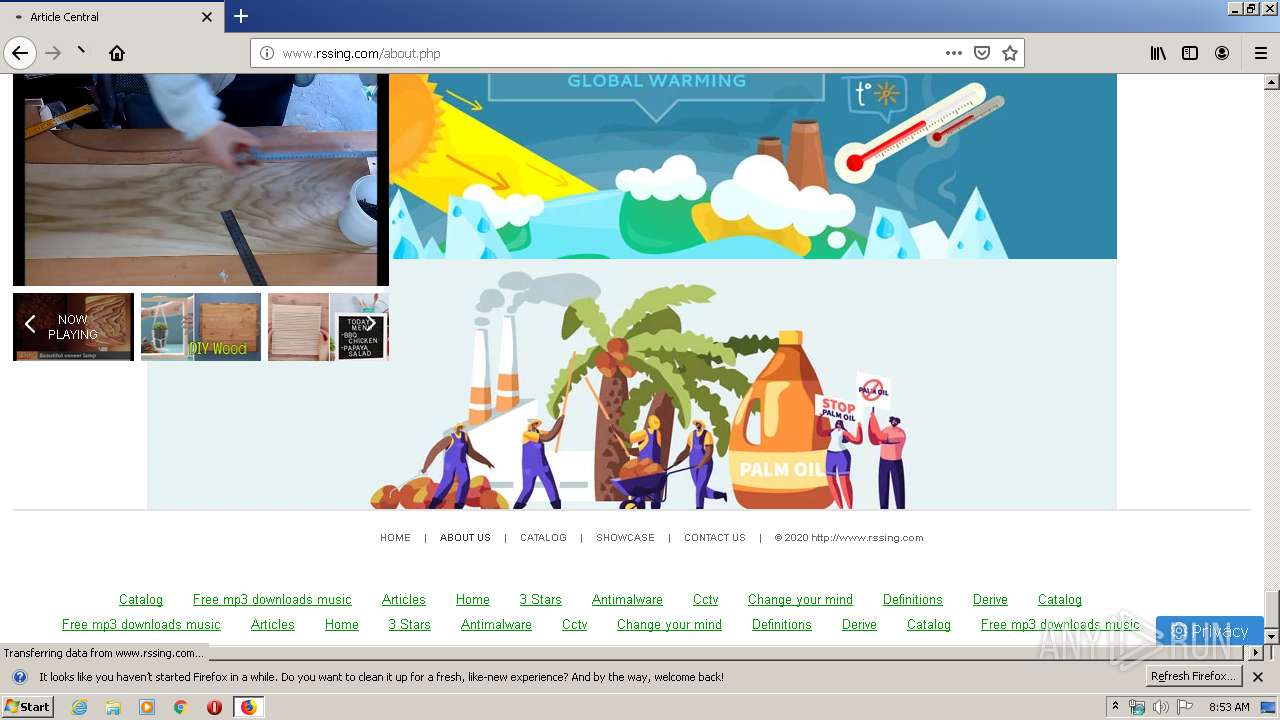Launch Internet Explorer from the taskbar
This screenshot has width=1280, height=720.
[x=80, y=707]
